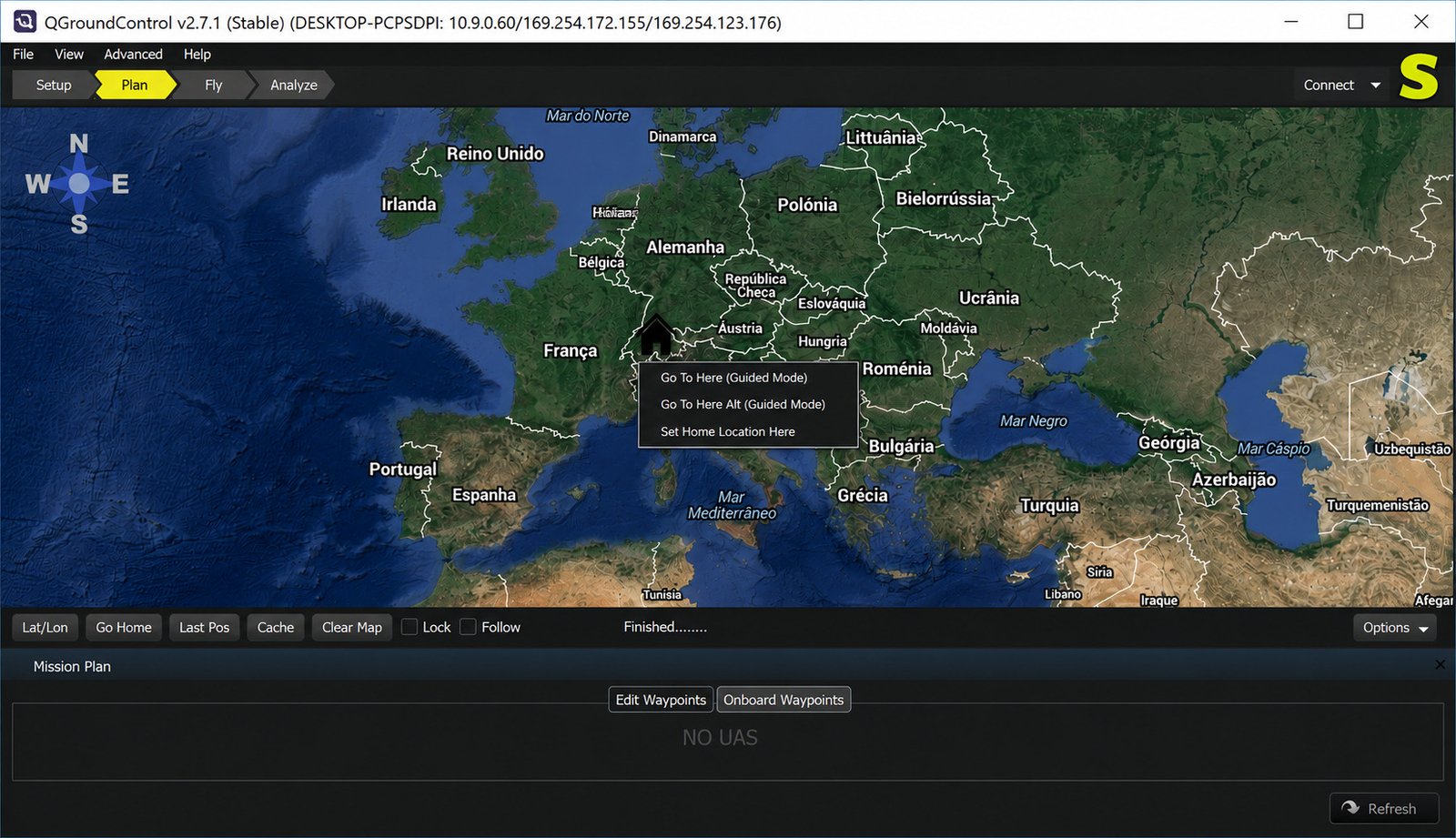The width and height of the screenshot is (1456, 838).
Task: Click the NO UAS placeholder text
Action: pyautogui.click(x=720, y=738)
